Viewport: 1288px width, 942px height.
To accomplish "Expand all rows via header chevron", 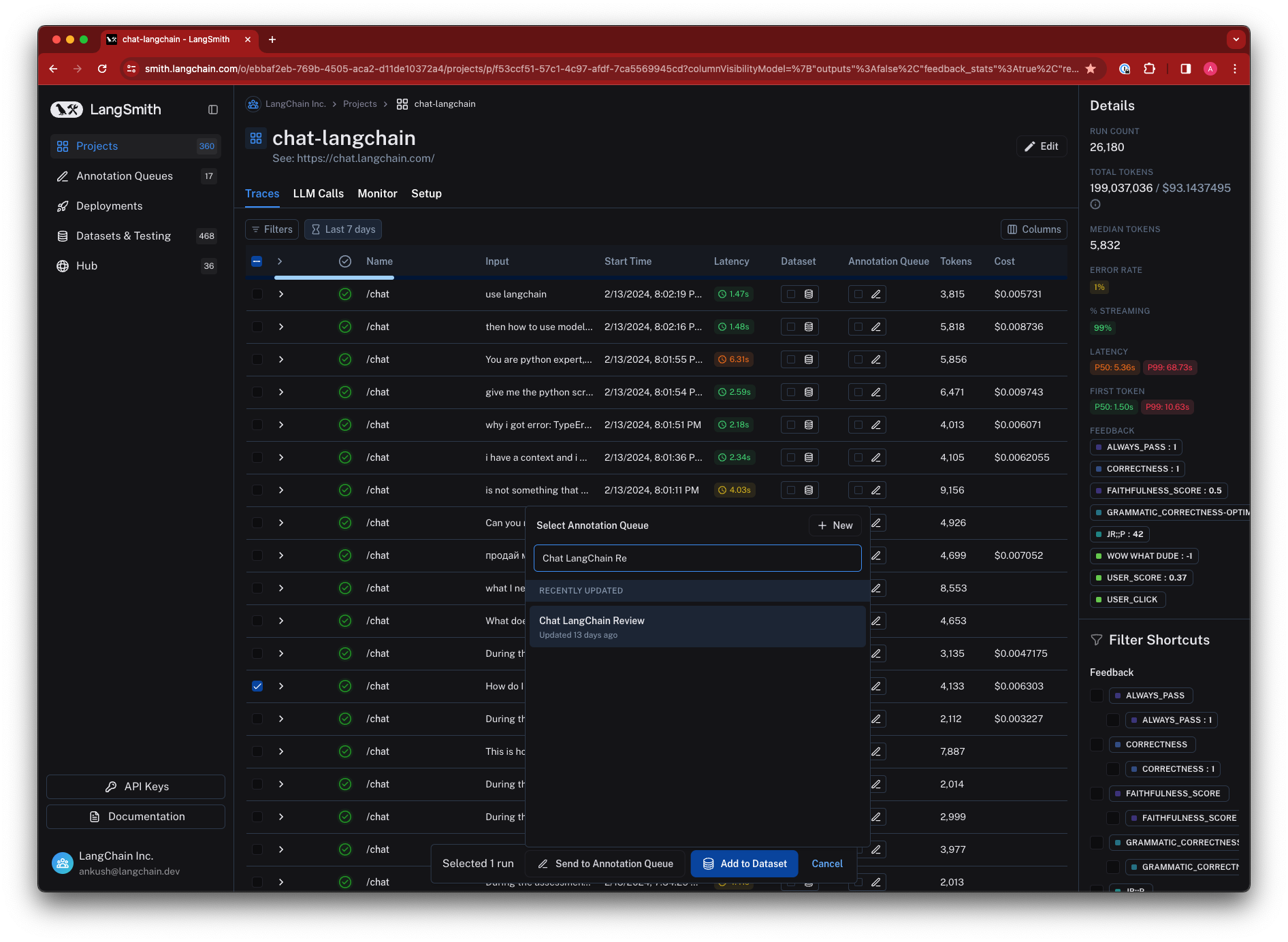I will [x=280, y=261].
